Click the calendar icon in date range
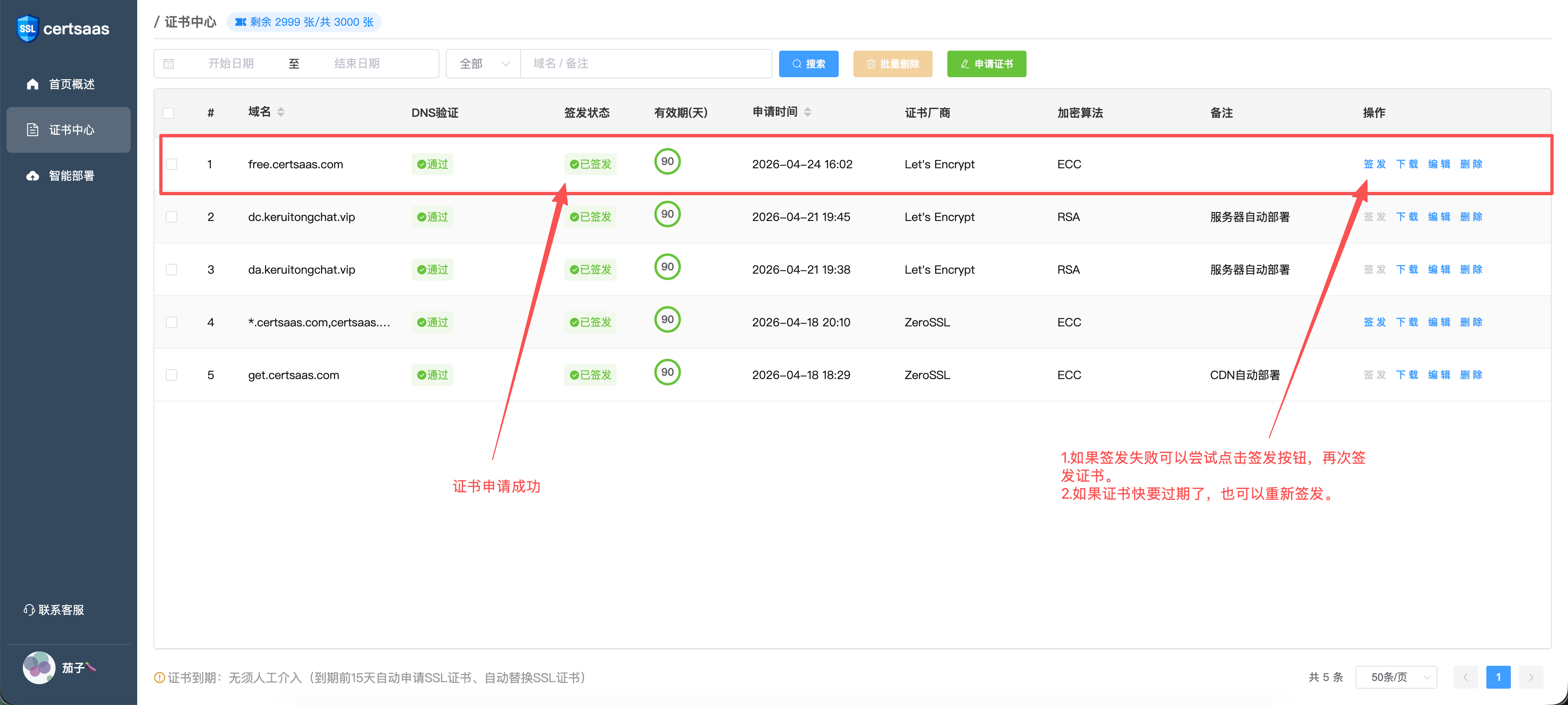Viewport: 1568px width, 705px height. [x=169, y=63]
